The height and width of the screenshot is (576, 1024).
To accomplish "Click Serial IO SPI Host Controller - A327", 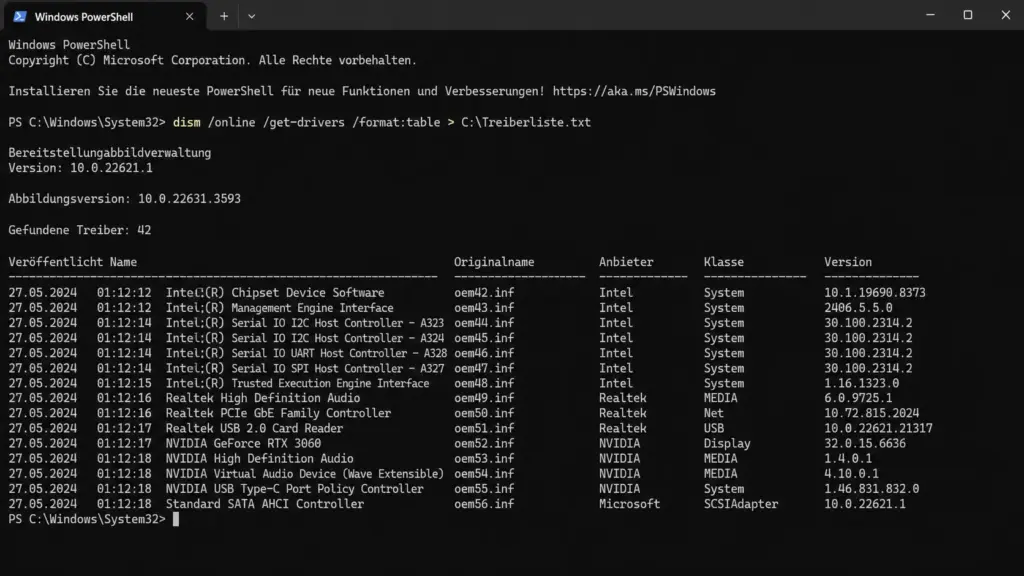I will point(338,368).
